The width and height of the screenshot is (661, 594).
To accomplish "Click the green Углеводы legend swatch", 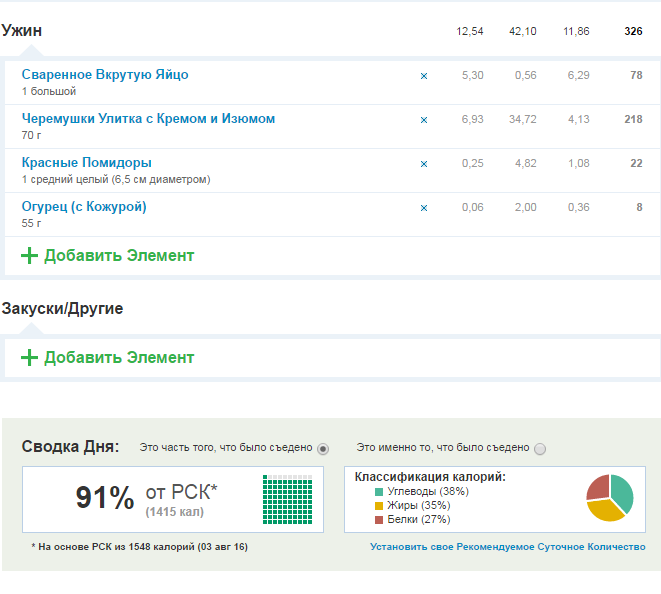I will [379, 492].
